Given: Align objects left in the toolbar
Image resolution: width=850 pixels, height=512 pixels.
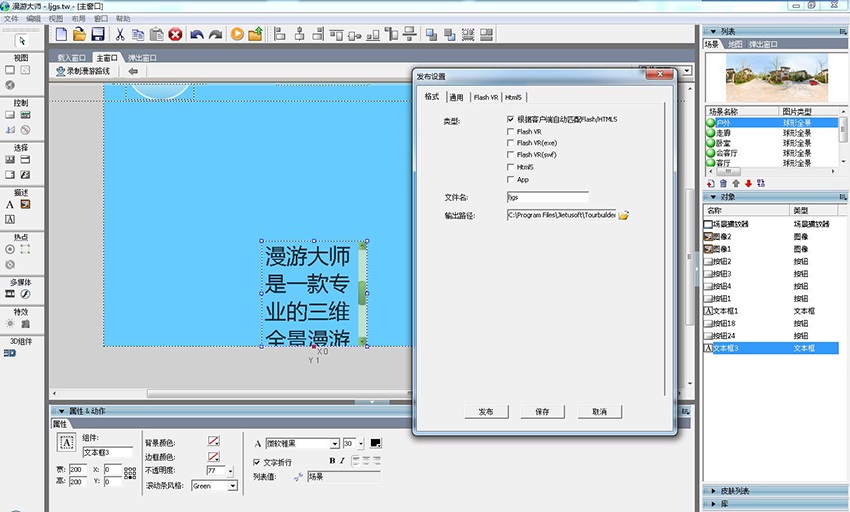Looking at the screenshot, I should (279, 34).
